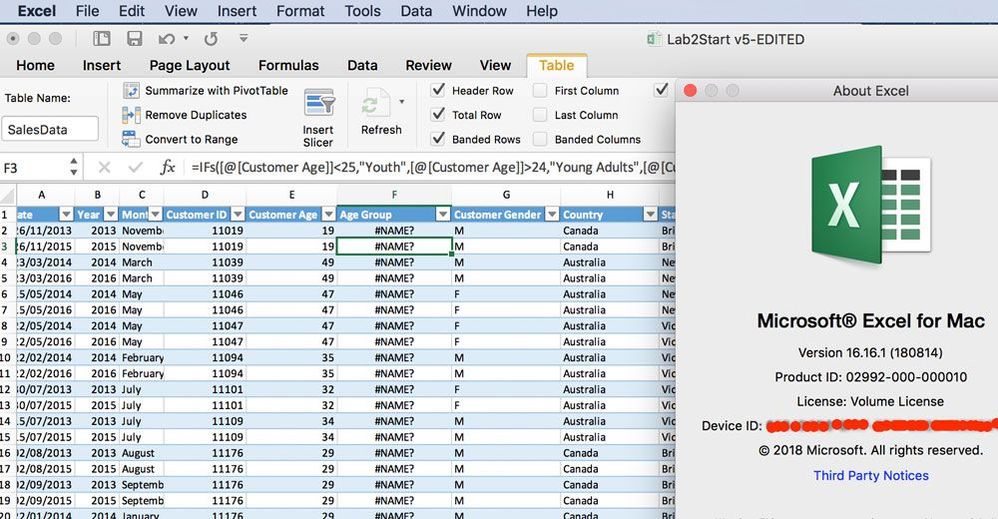Open the customize quick access toolbar menu

click(x=243, y=39)
